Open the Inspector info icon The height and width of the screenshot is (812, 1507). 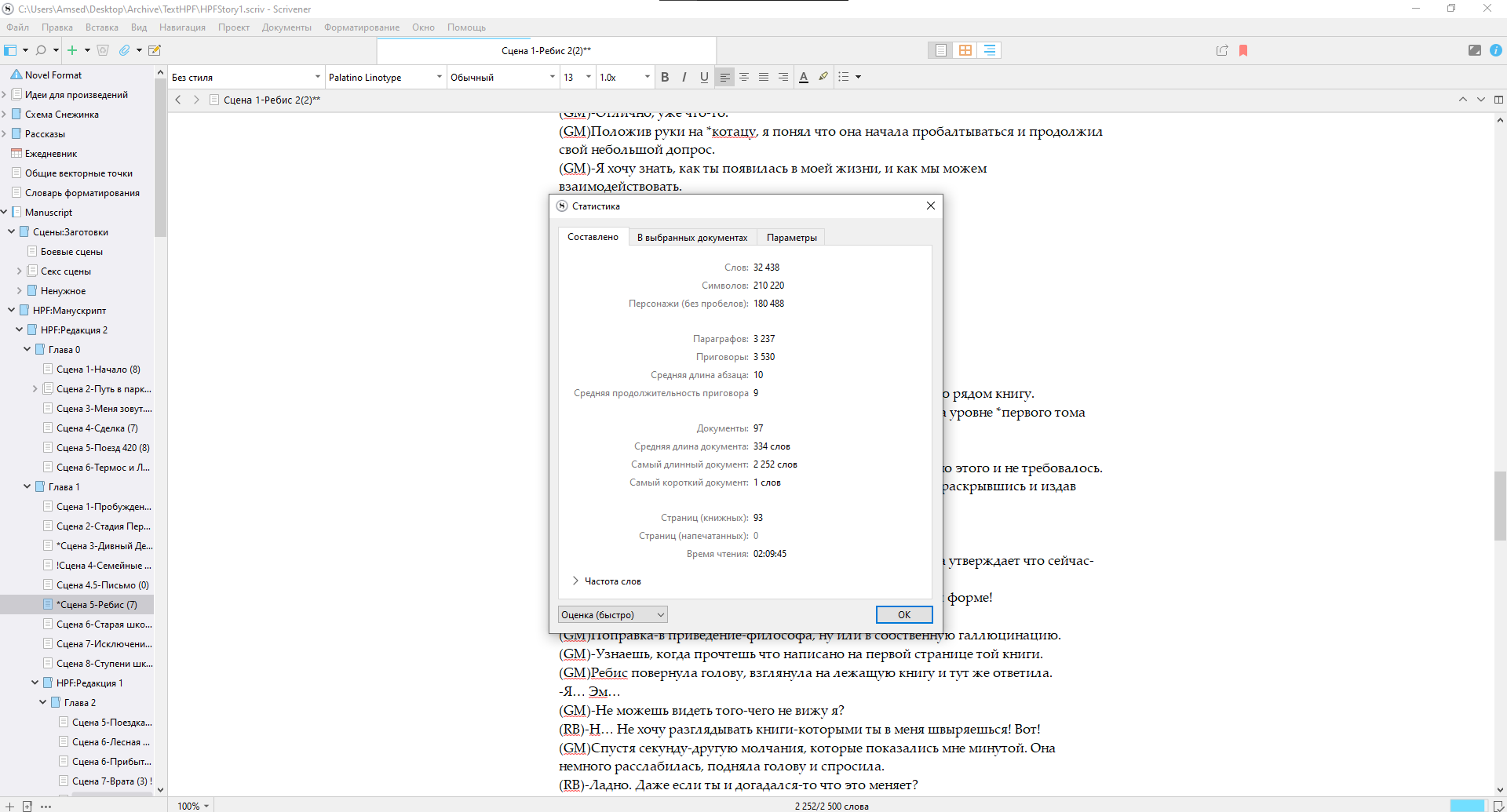coord(1496,50)
